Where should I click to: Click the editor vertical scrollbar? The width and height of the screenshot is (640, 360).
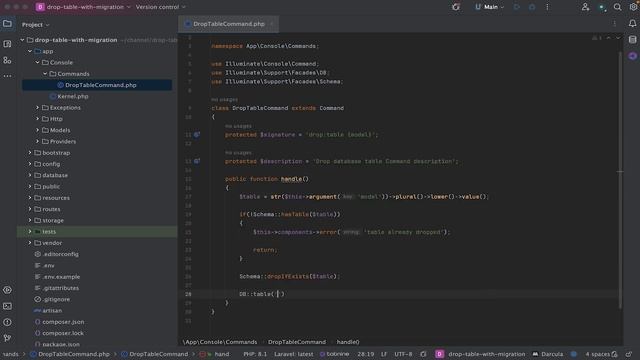pos(620,180)
